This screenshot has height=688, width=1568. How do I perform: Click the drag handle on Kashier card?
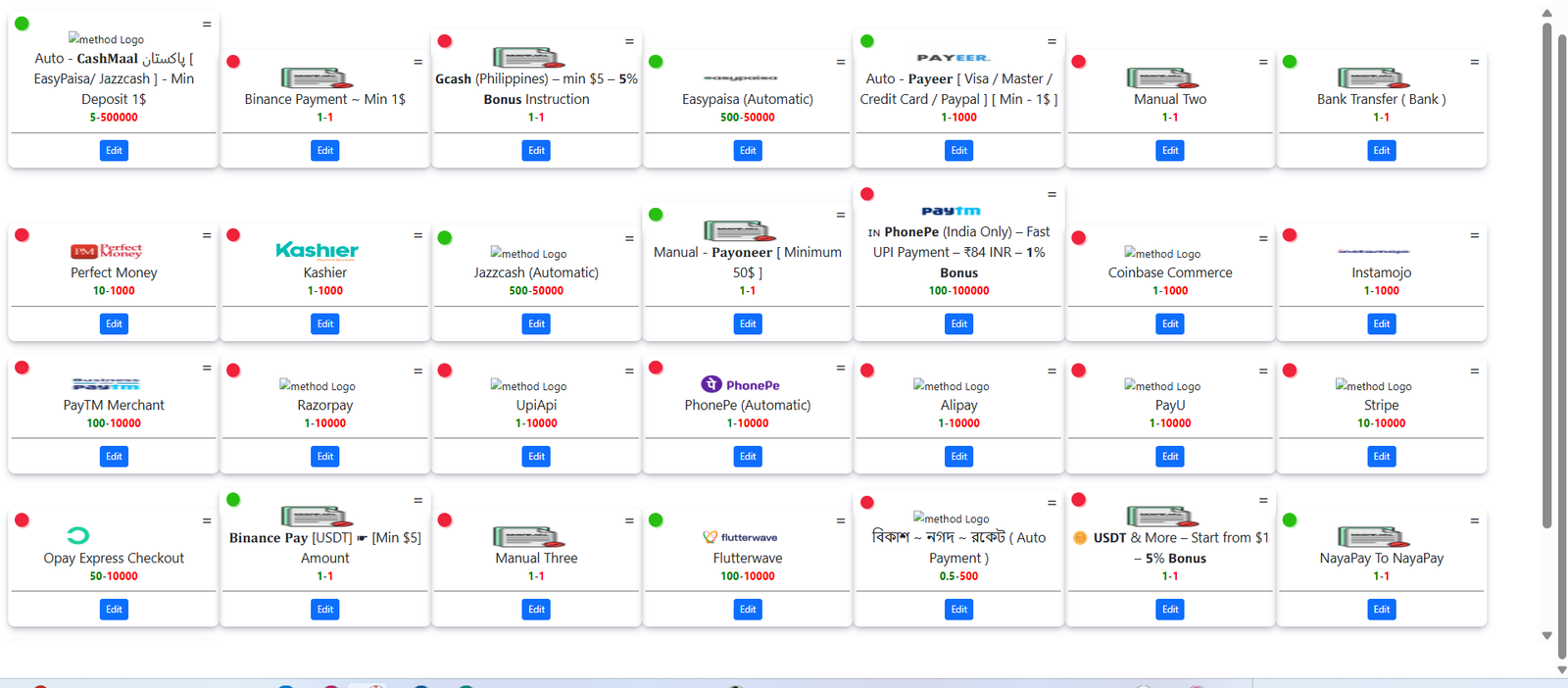tap(417, 235)
